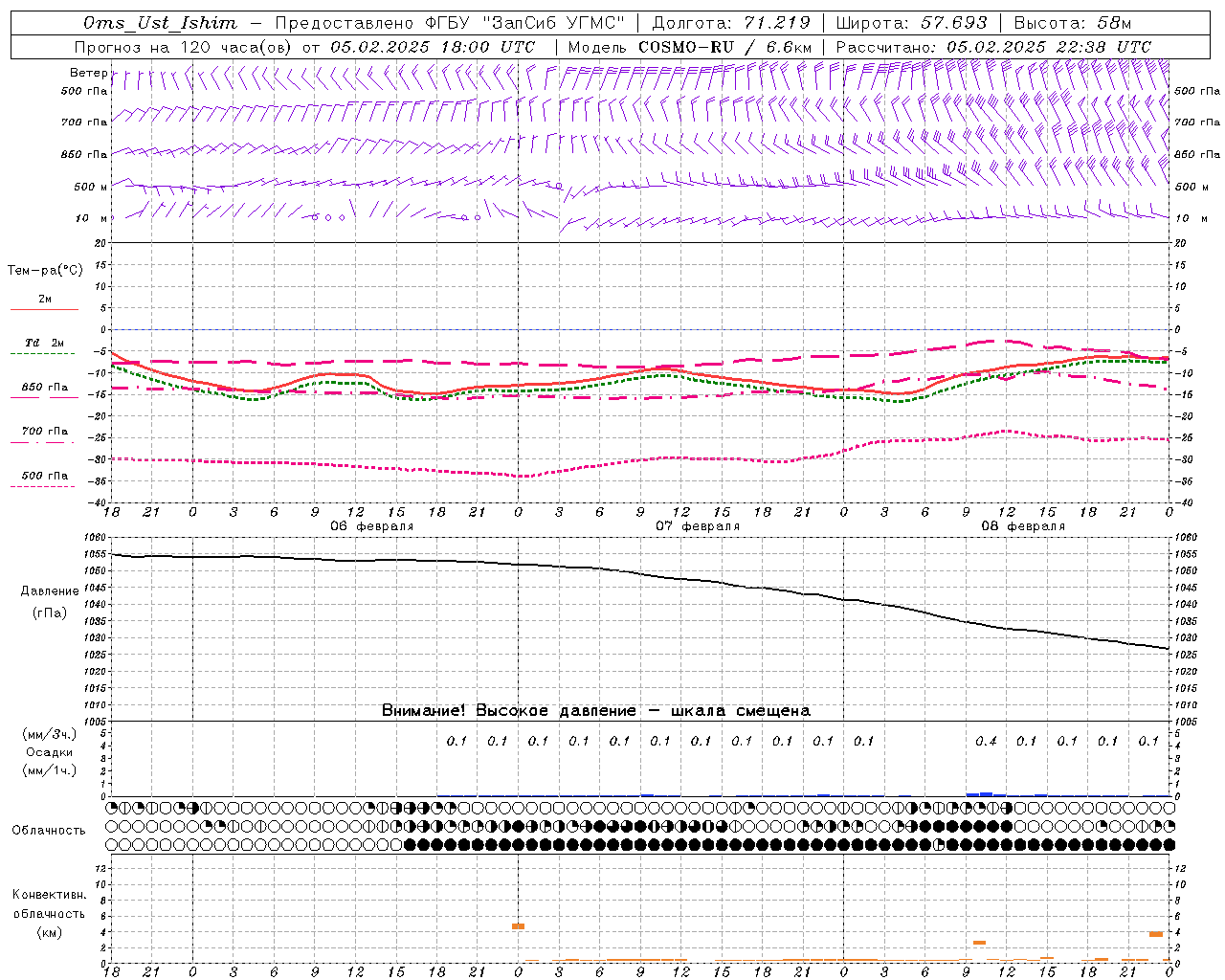Click the station name Oms_Ust_Ishim
Viewport: 1225px width, 980px height.
160,23
